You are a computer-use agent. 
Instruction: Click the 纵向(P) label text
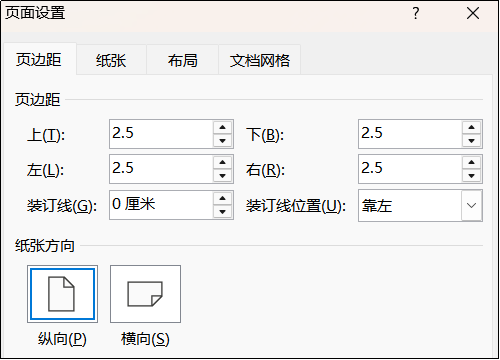(62, 339)
